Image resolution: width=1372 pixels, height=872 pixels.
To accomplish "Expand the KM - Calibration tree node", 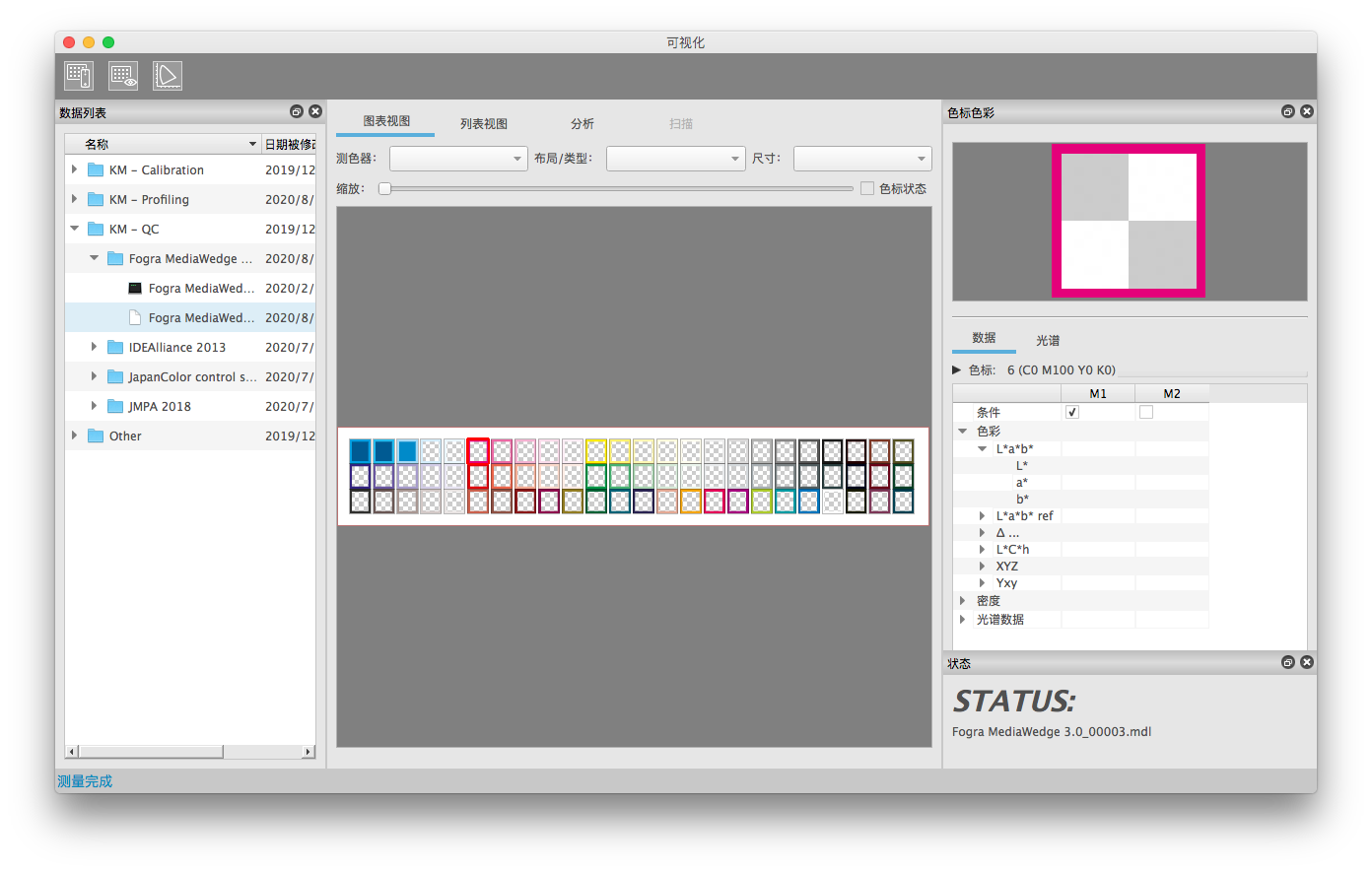I will coord(74,169).
